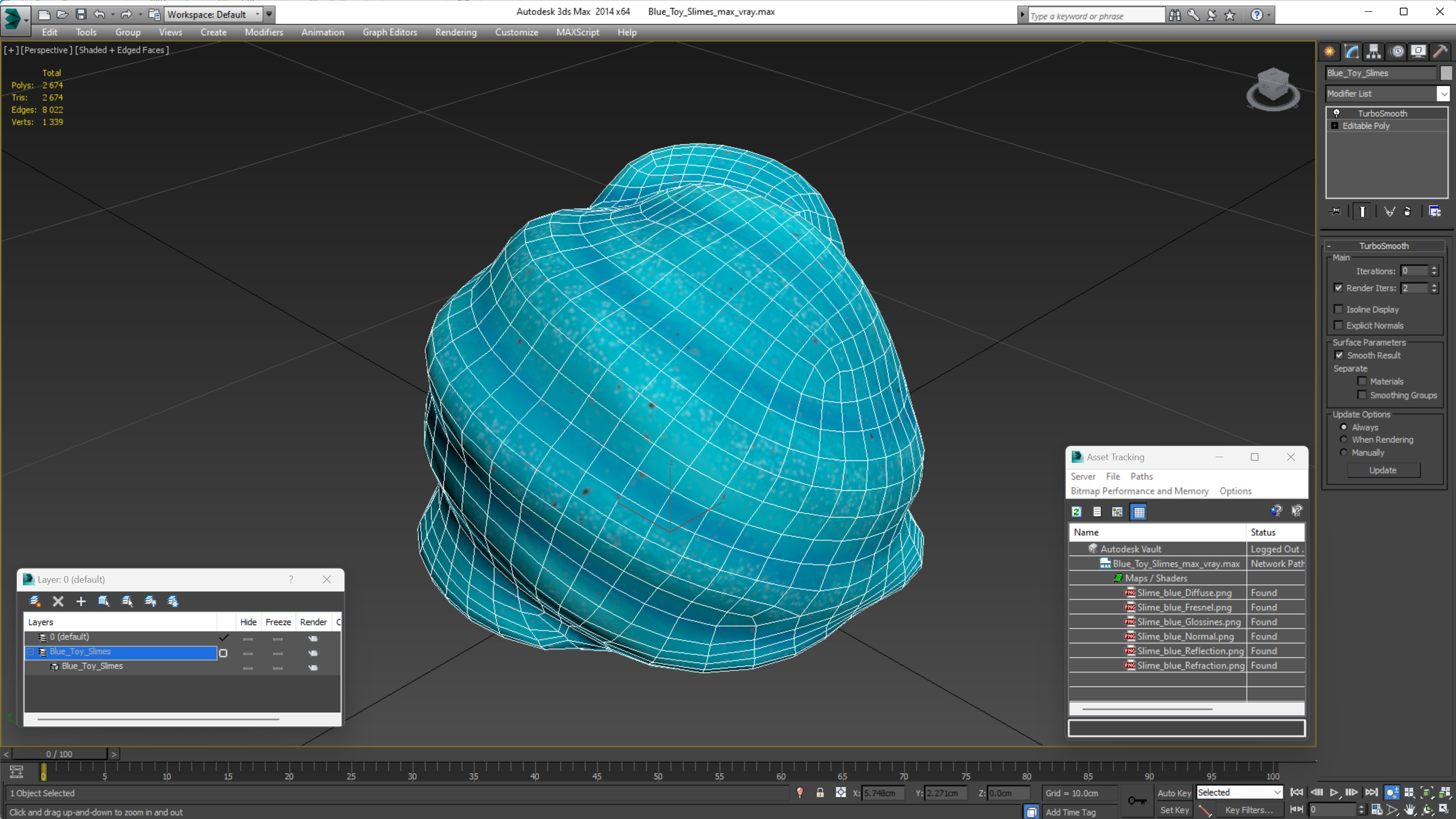Undo the last scene operation
The image size is (1456, 819).
point(99,15)
